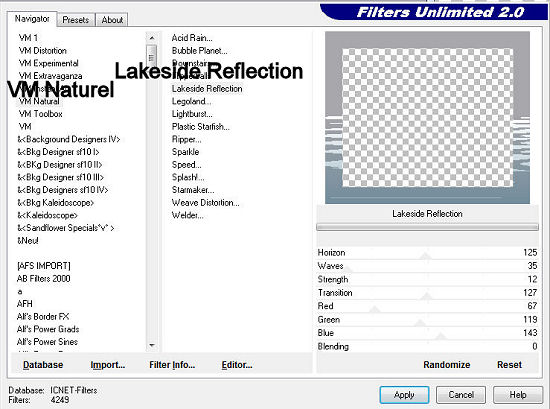550x409 pixels.
Task: Select &<Background Designers IV> category
Action: [x=69, y=139]
